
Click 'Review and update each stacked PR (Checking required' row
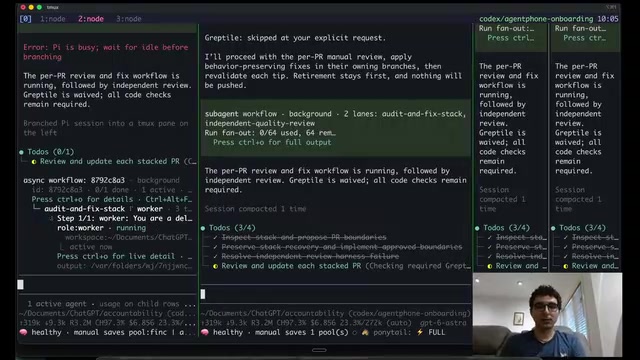(x=346, y=266)
